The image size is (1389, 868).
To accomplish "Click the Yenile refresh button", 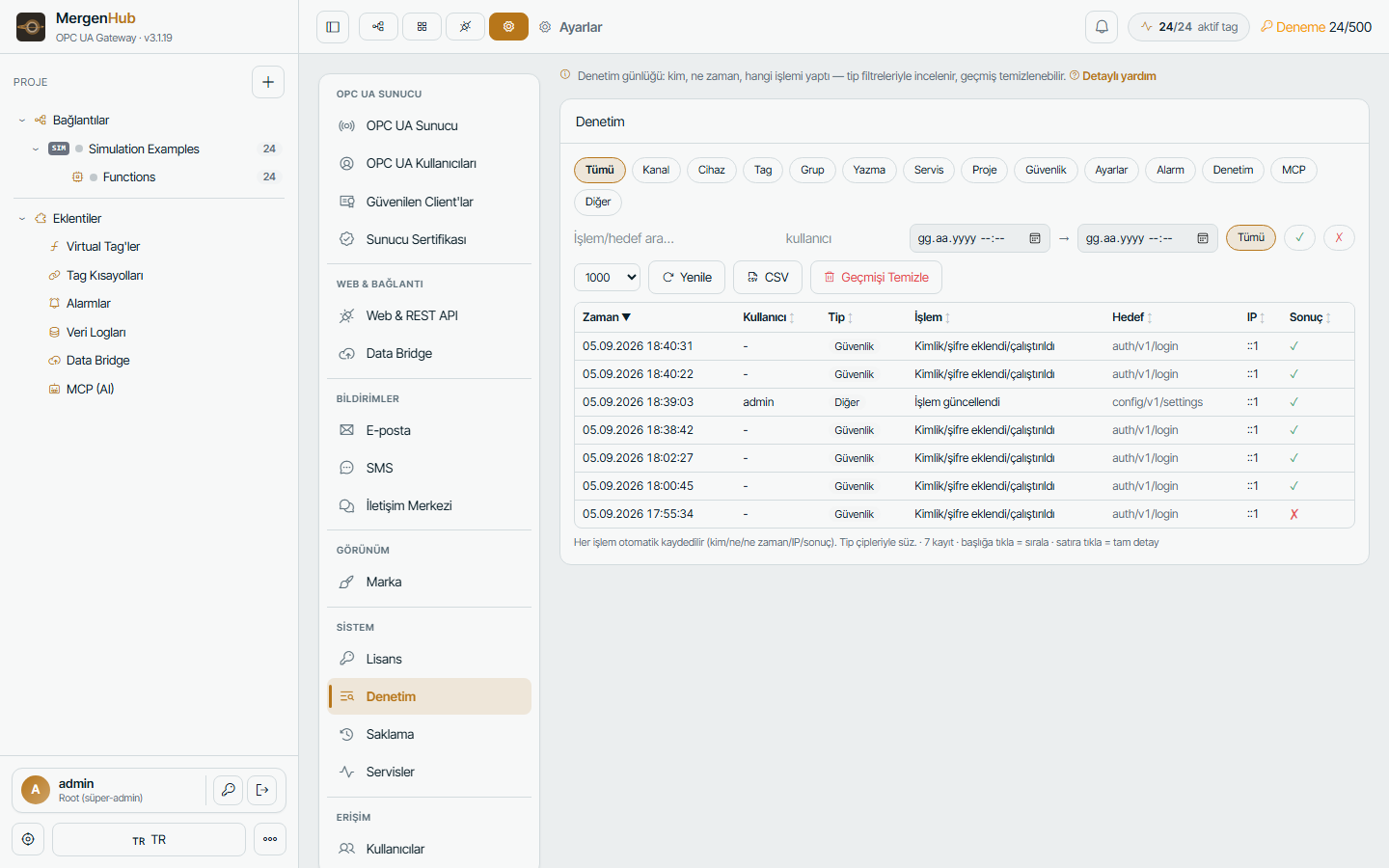I will [687, 278].
